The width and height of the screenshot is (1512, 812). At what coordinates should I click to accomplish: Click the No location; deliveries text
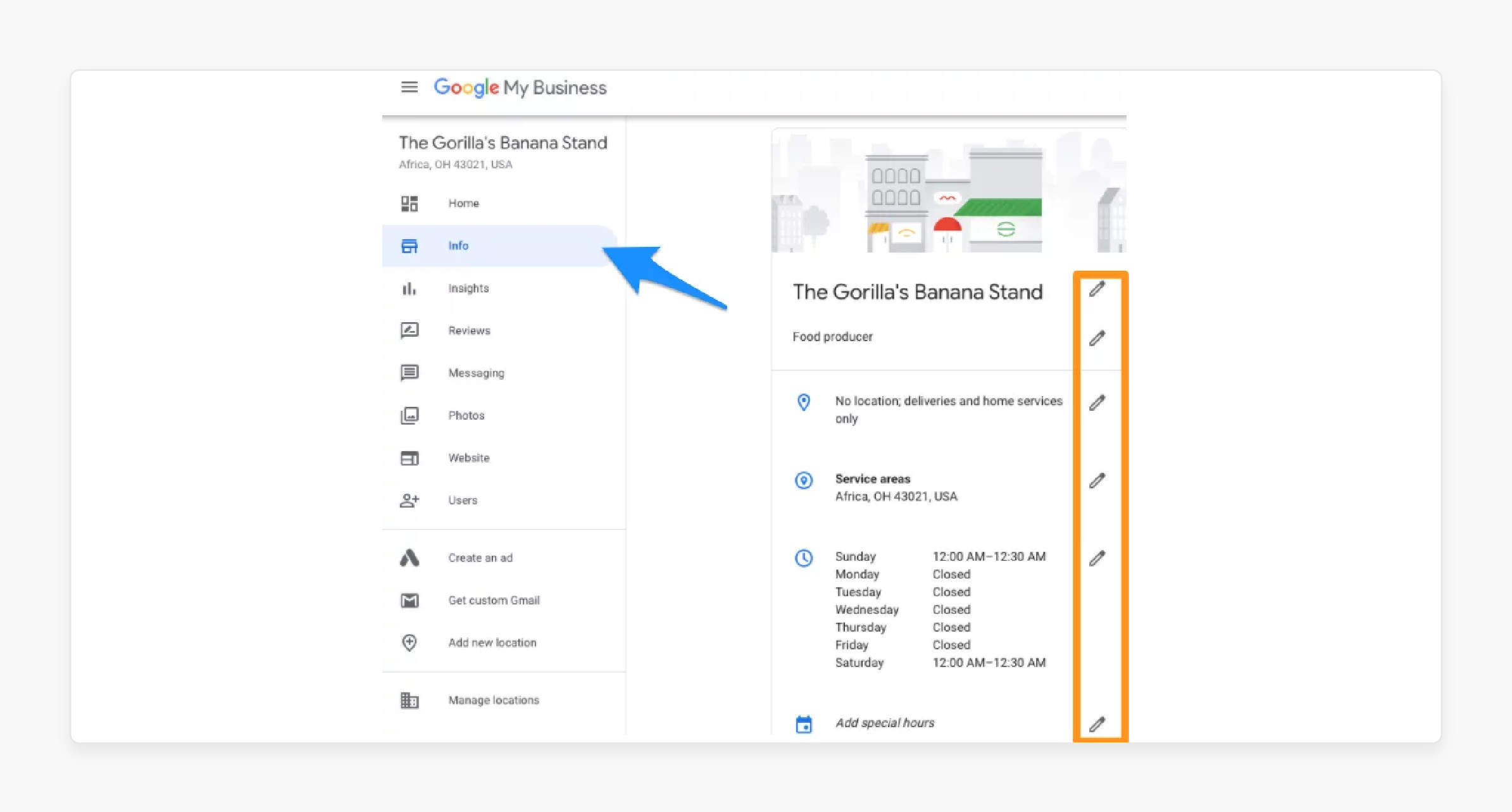pyautogui.click(x=949, y=409)
